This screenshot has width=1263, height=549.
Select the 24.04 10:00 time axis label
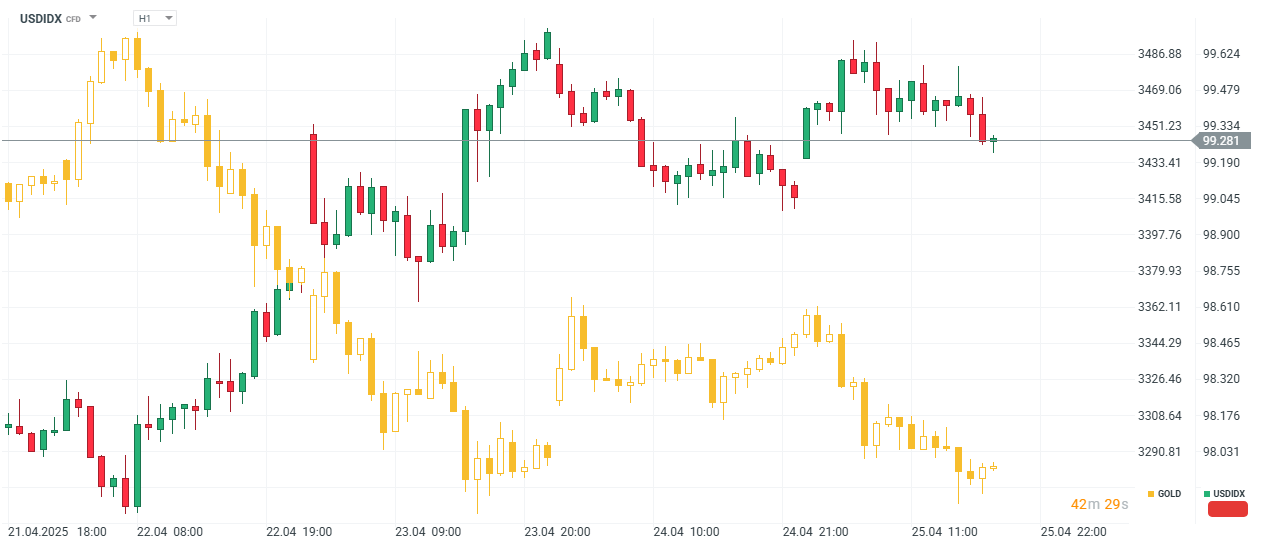pos(686,531)
